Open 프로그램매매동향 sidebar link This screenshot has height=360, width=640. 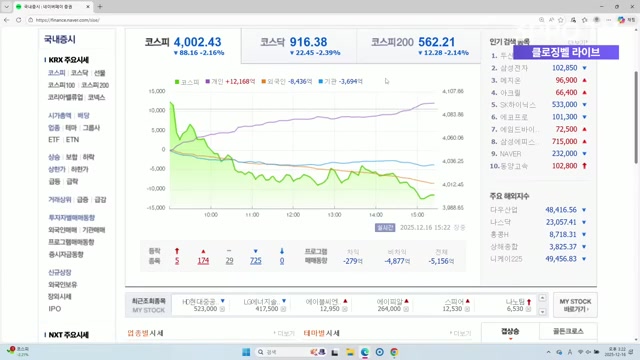(71, 242)
